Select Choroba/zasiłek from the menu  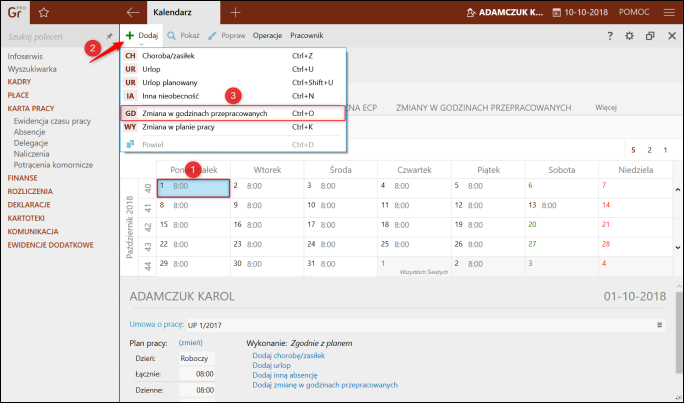coord(233,56)
